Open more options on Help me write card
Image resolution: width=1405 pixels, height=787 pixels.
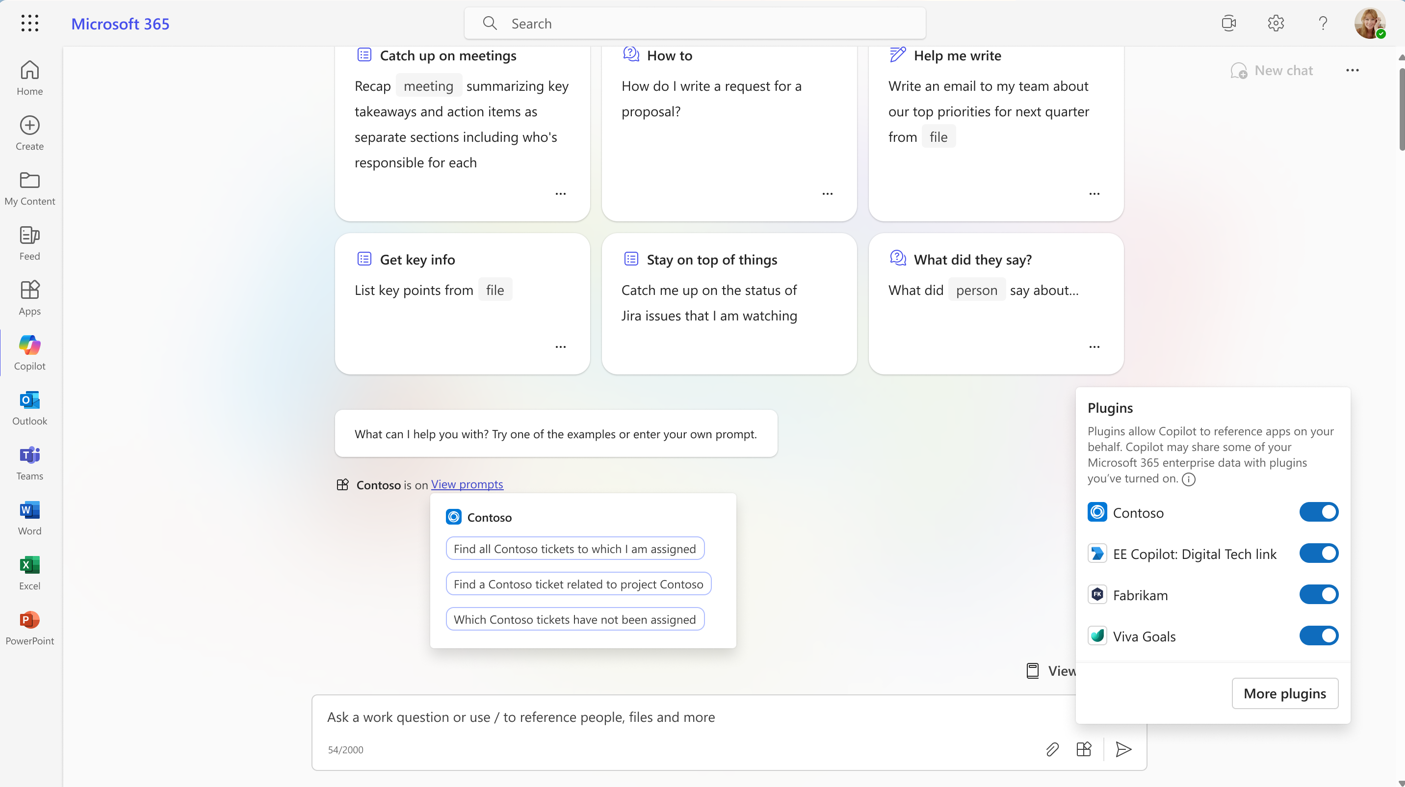pyautogui.click(x=1095, y=194)
